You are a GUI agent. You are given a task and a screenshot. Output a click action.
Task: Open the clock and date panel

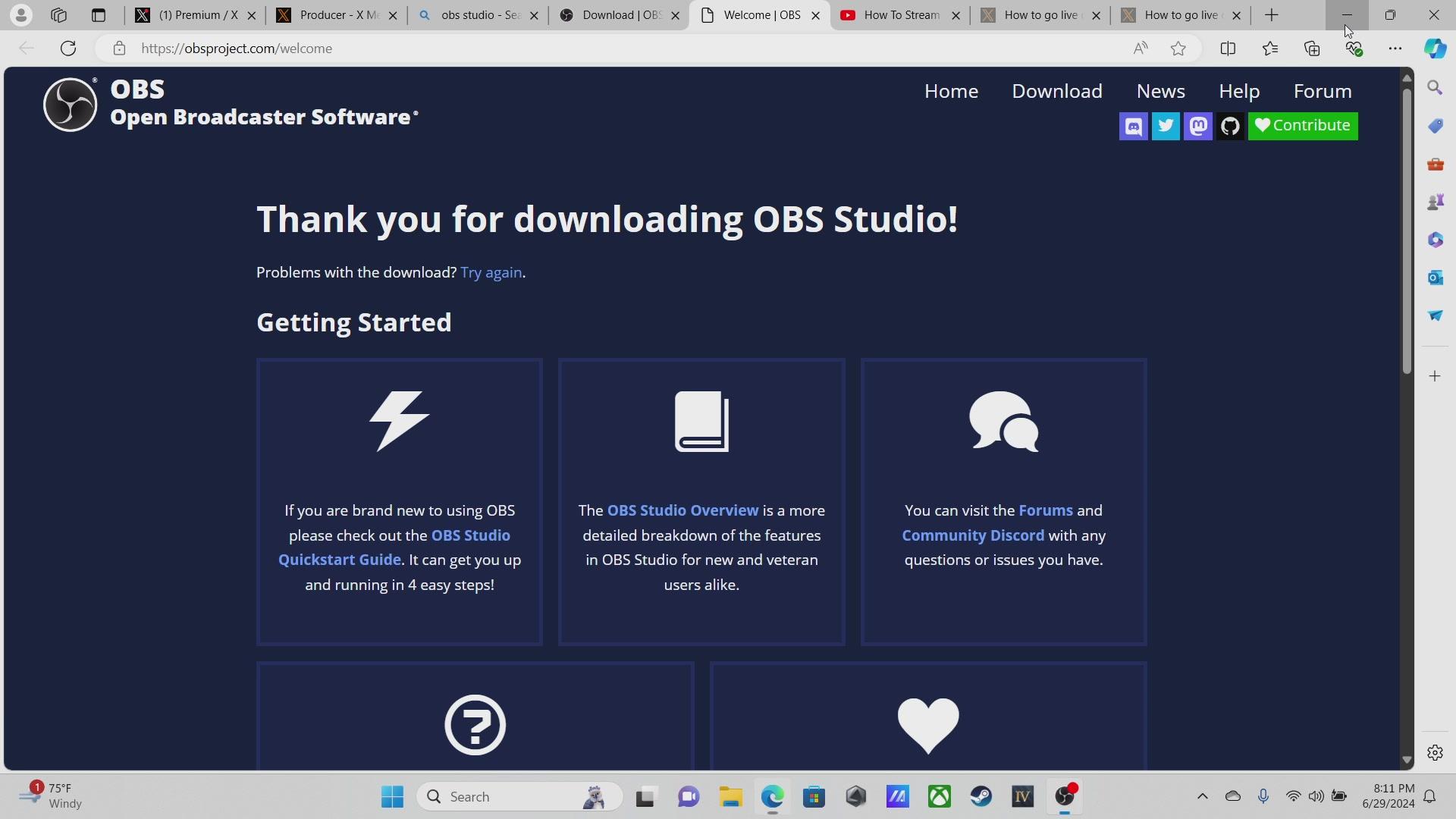tap(1388, 796)
